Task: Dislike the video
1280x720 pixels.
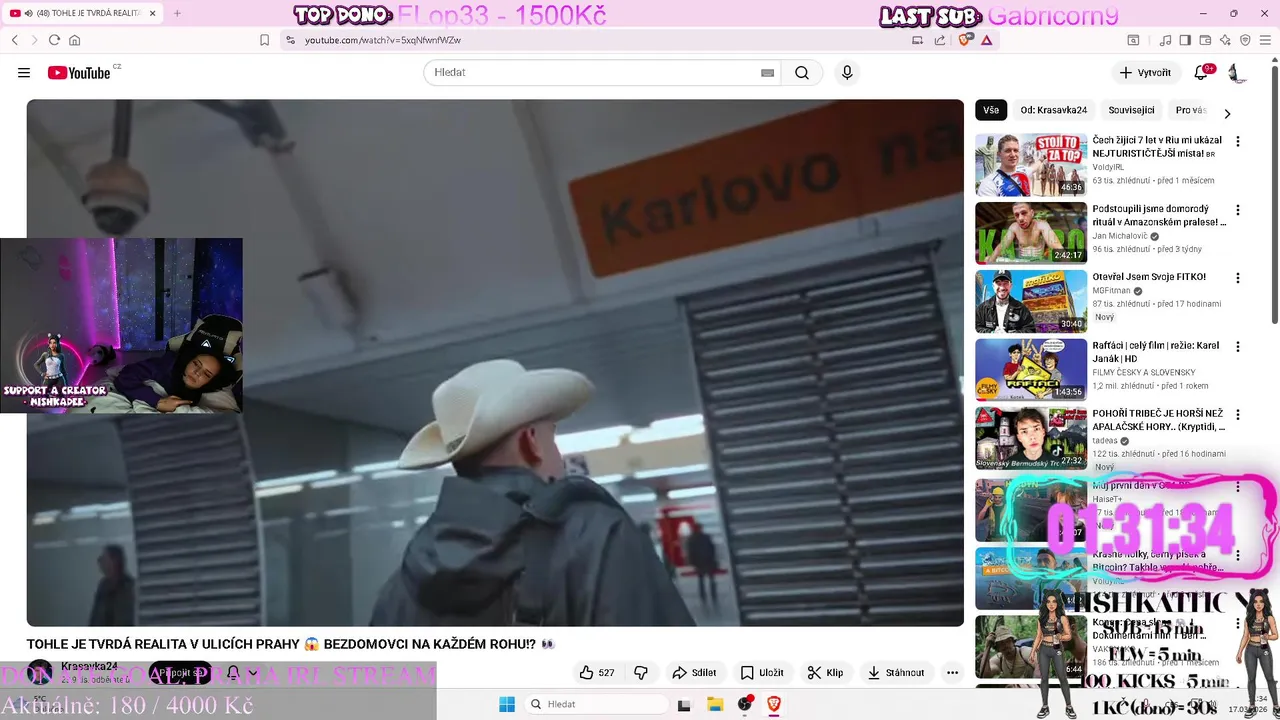Action: (x=642, y=673)
